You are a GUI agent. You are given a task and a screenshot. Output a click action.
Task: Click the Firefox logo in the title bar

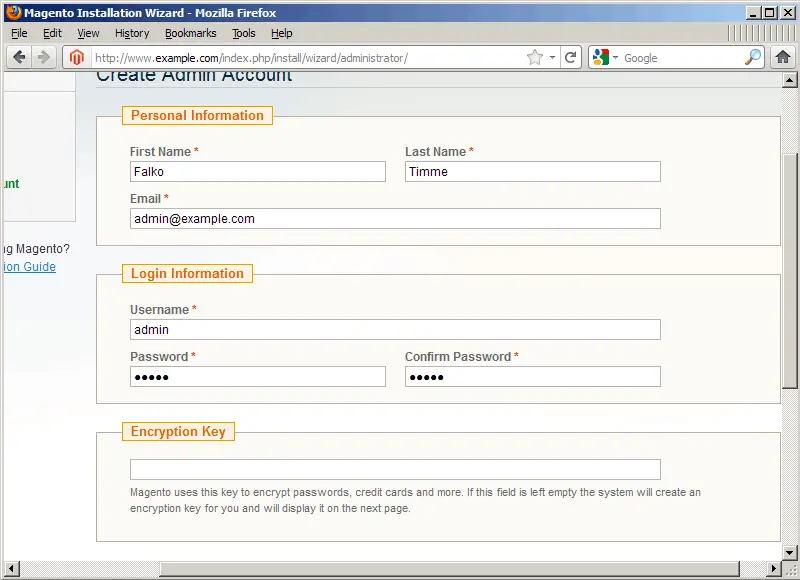[x=13, y=12]
